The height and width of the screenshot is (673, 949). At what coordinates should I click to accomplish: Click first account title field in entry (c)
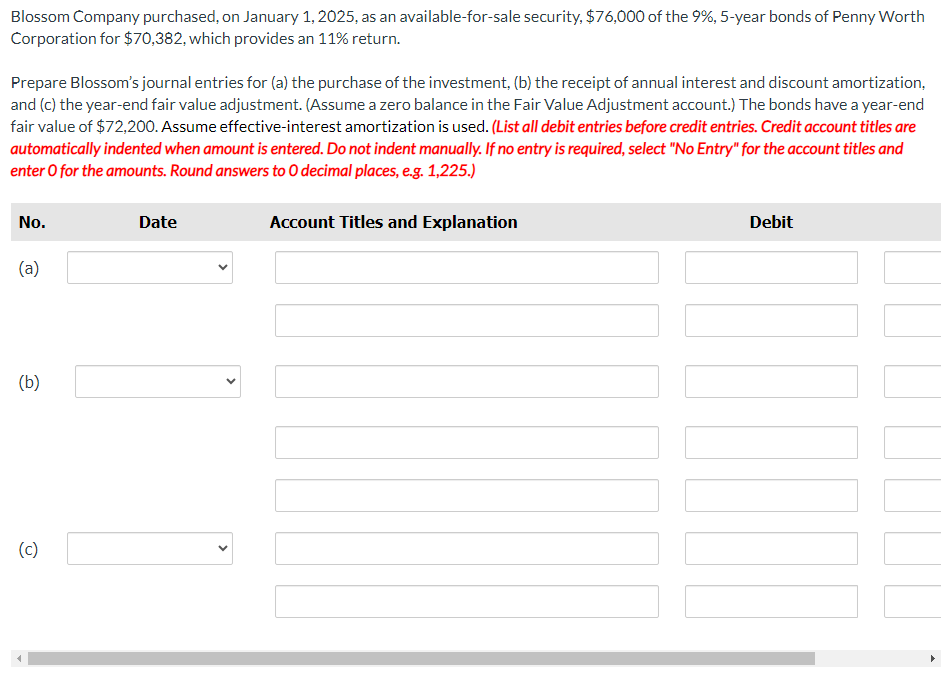tap(467, 548)
